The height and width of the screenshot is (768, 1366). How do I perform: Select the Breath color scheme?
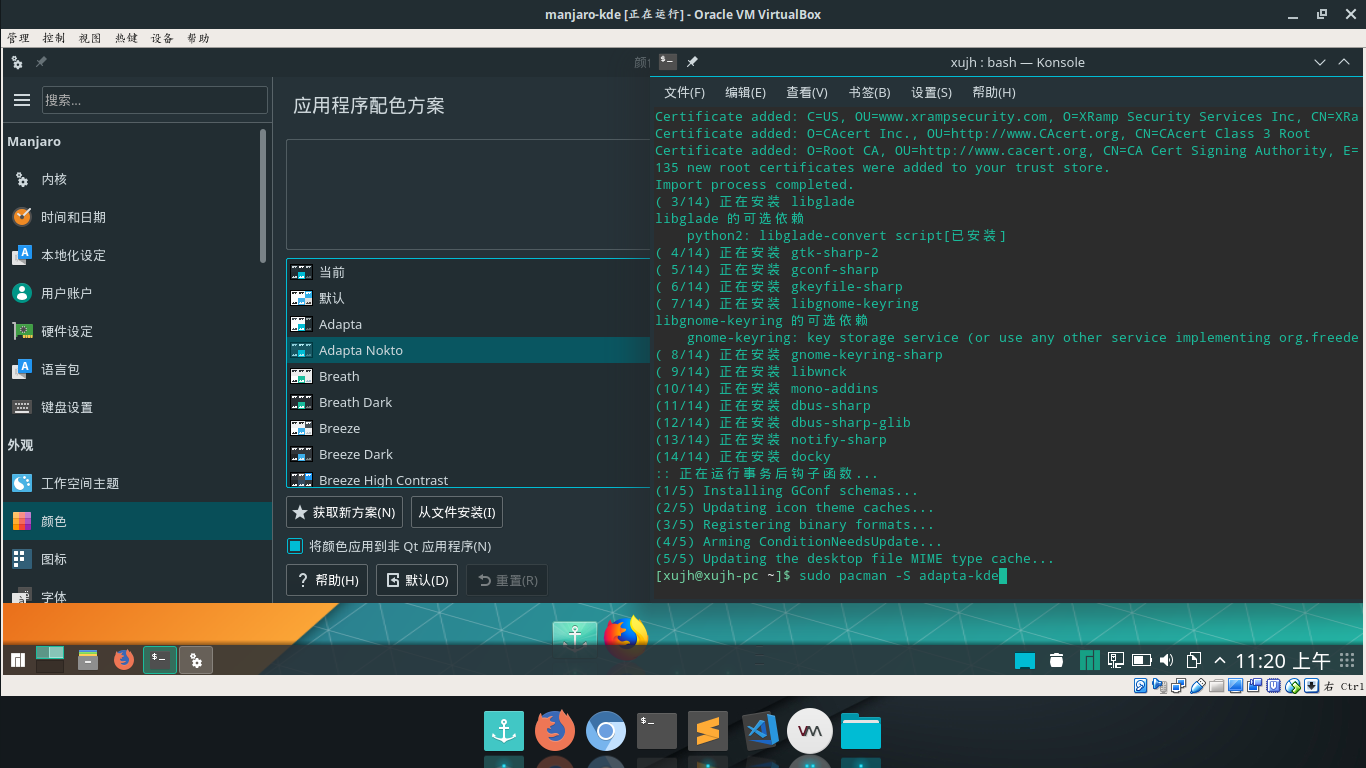[468, 376]
